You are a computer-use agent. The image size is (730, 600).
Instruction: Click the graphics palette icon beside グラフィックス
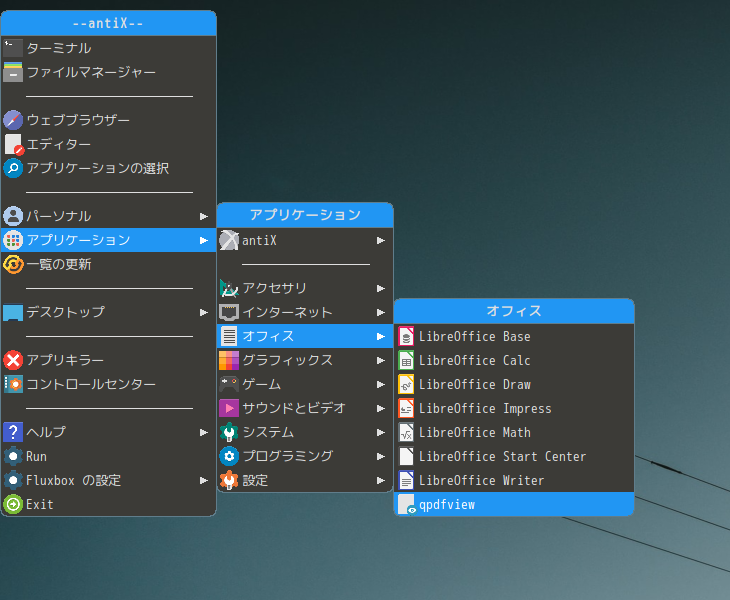coord(229,360)
